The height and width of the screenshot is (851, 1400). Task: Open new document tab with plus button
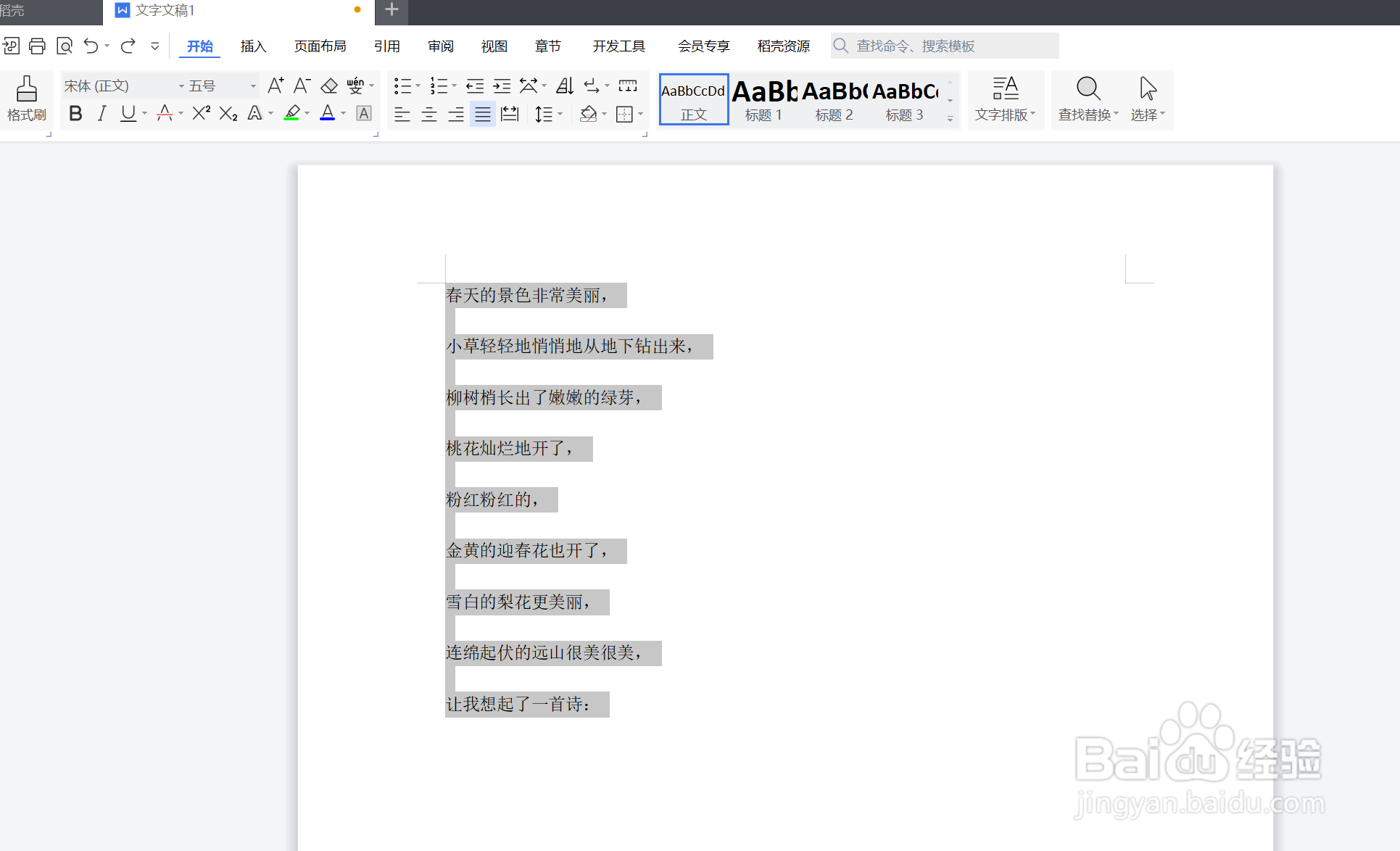392,10
